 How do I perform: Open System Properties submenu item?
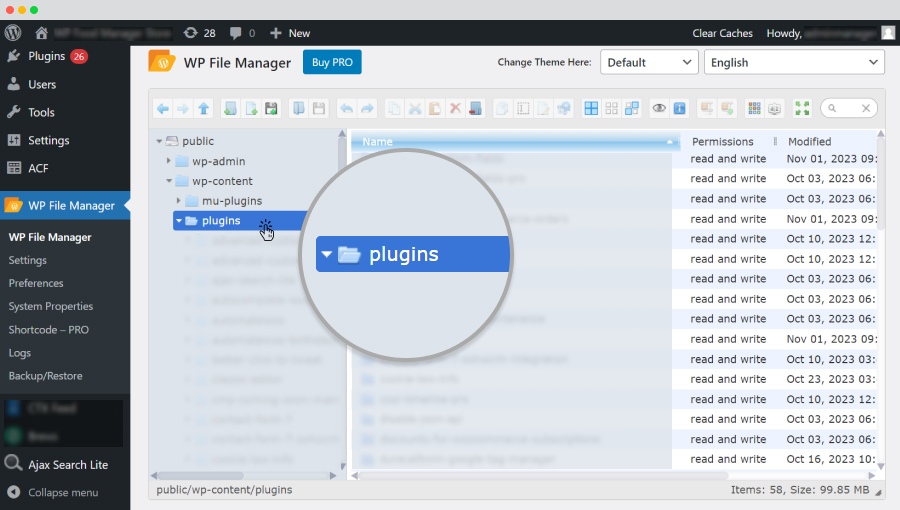(51, 306)
